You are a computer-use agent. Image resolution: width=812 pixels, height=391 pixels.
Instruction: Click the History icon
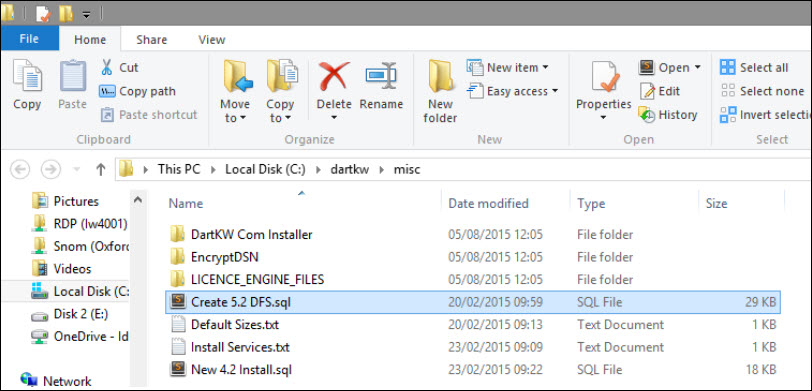coord(647,114)
